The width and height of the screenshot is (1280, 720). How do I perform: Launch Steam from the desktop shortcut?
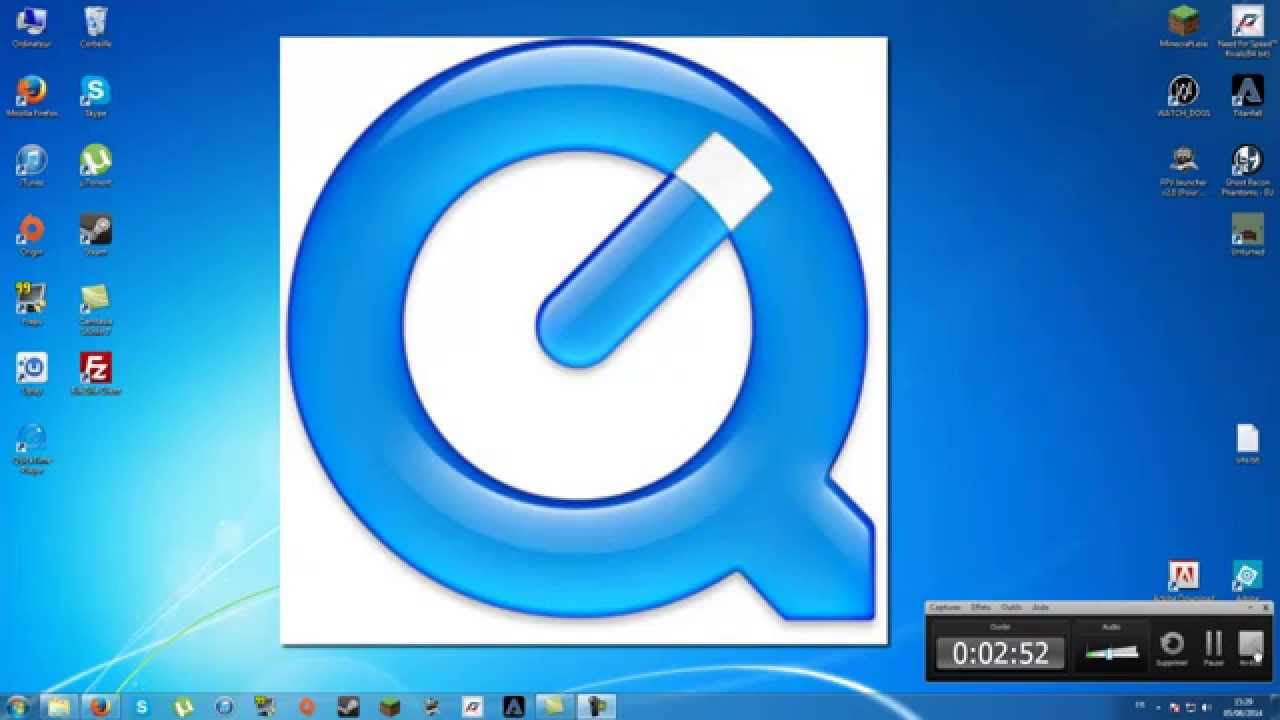[96, 235]
